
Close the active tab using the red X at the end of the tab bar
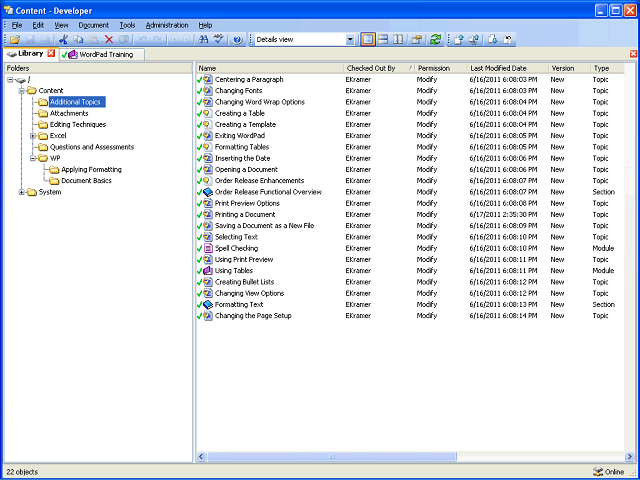point(633,54)
